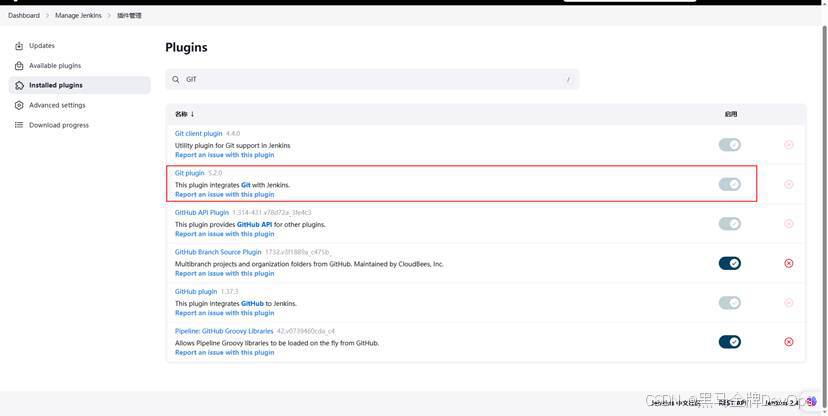
Task: Report an issue with Git client plugin
Action: [x=224, y=155]
